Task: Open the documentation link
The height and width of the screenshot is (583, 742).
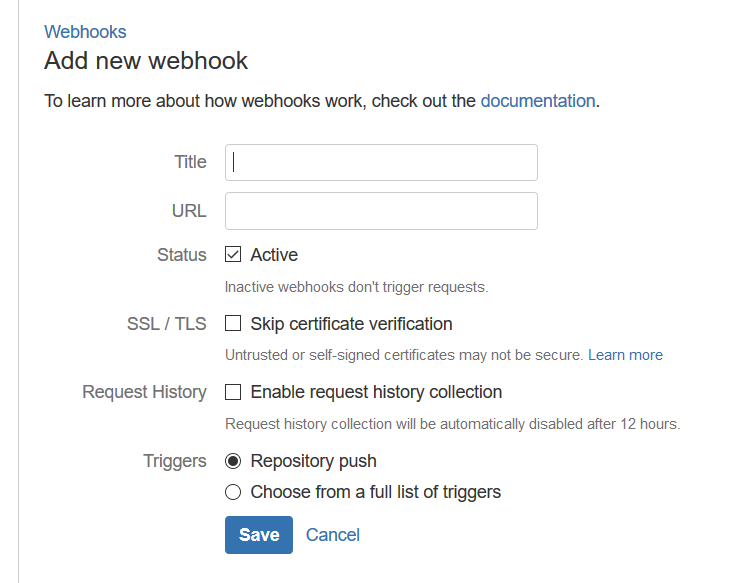Action: [x=538, y=101]
